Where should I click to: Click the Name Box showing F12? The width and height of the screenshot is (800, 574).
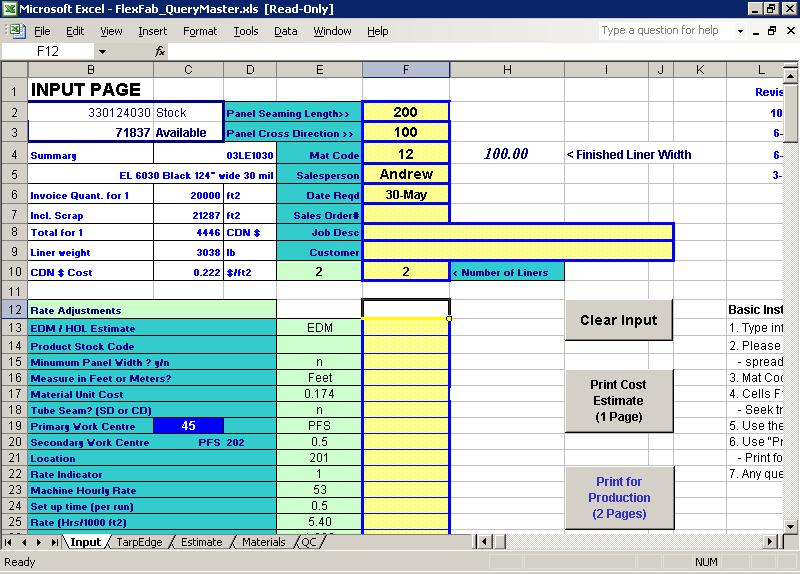click(48, 51)
